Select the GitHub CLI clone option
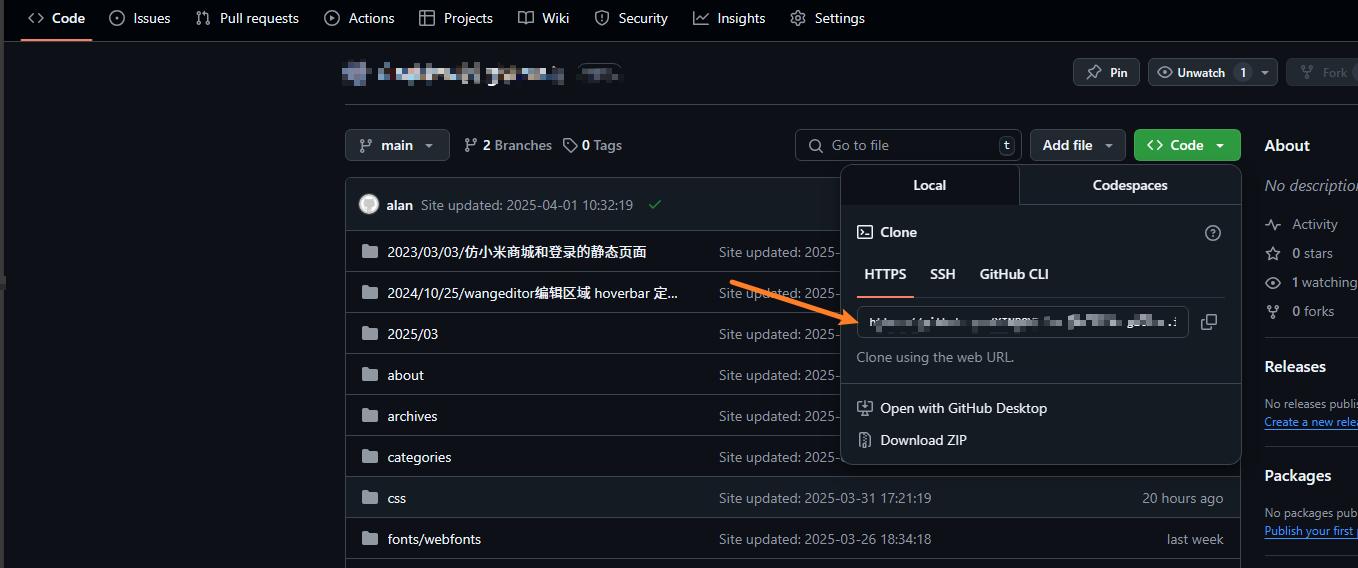This screenshot has height=568, width=1358. tap(1014, 274)
